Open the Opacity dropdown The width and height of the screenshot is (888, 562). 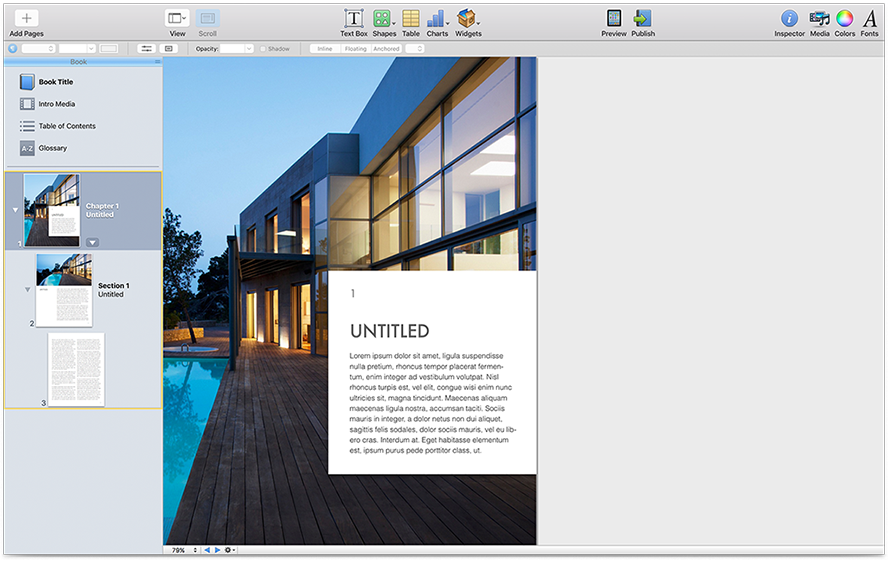coord(237,49)
